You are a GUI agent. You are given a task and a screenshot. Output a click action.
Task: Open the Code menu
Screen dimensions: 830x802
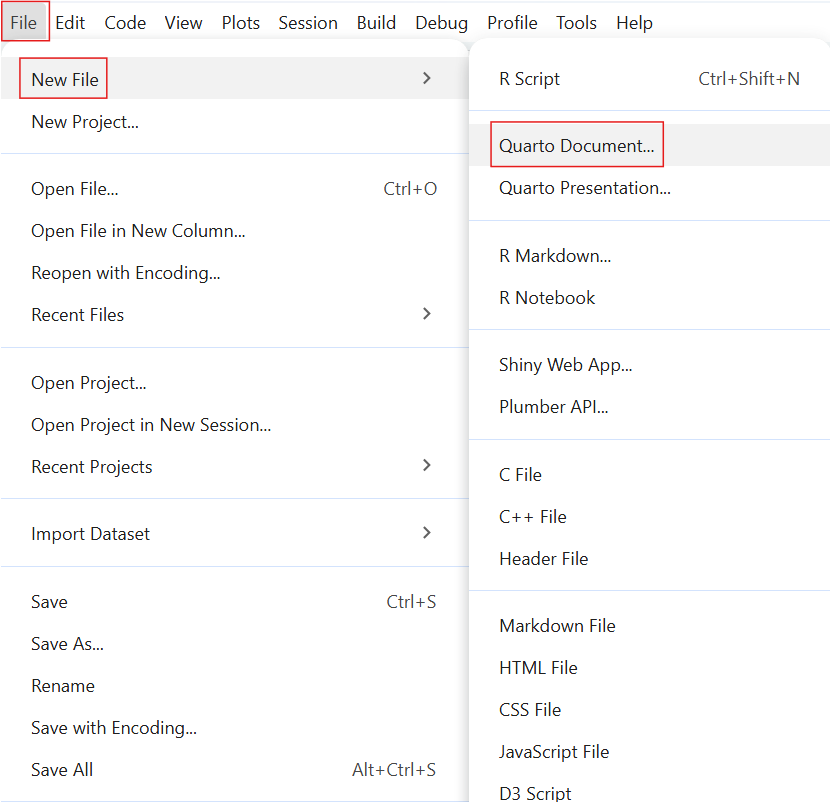pos(125,22)
